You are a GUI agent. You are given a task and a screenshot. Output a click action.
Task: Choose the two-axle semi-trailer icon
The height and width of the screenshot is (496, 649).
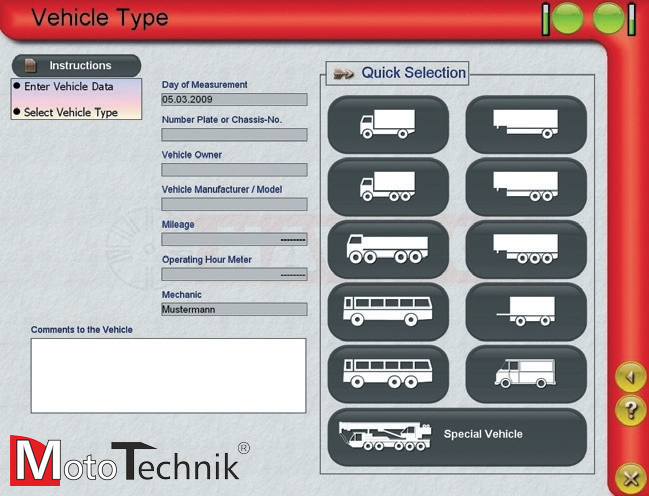pyautogui.click(x=526, y=186)
